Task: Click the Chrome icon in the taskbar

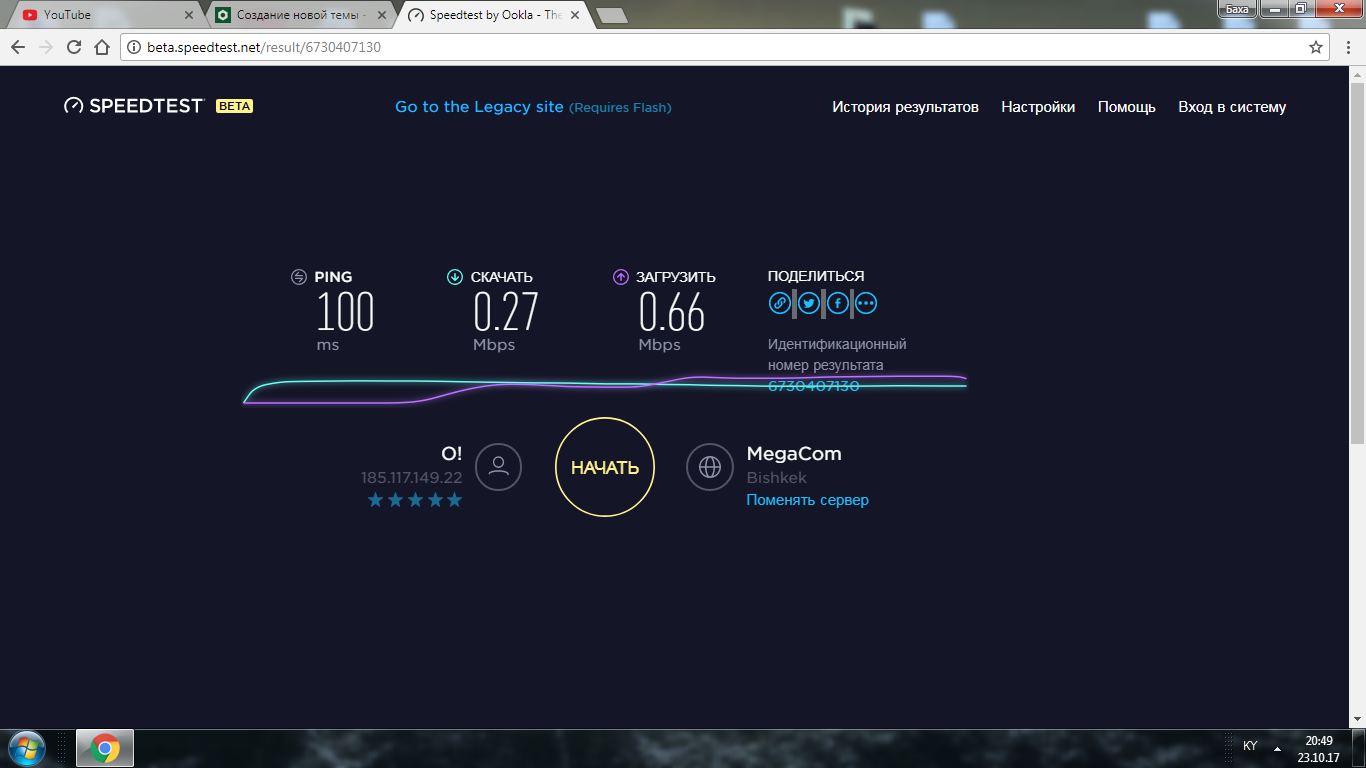Action: coord(105,748)
